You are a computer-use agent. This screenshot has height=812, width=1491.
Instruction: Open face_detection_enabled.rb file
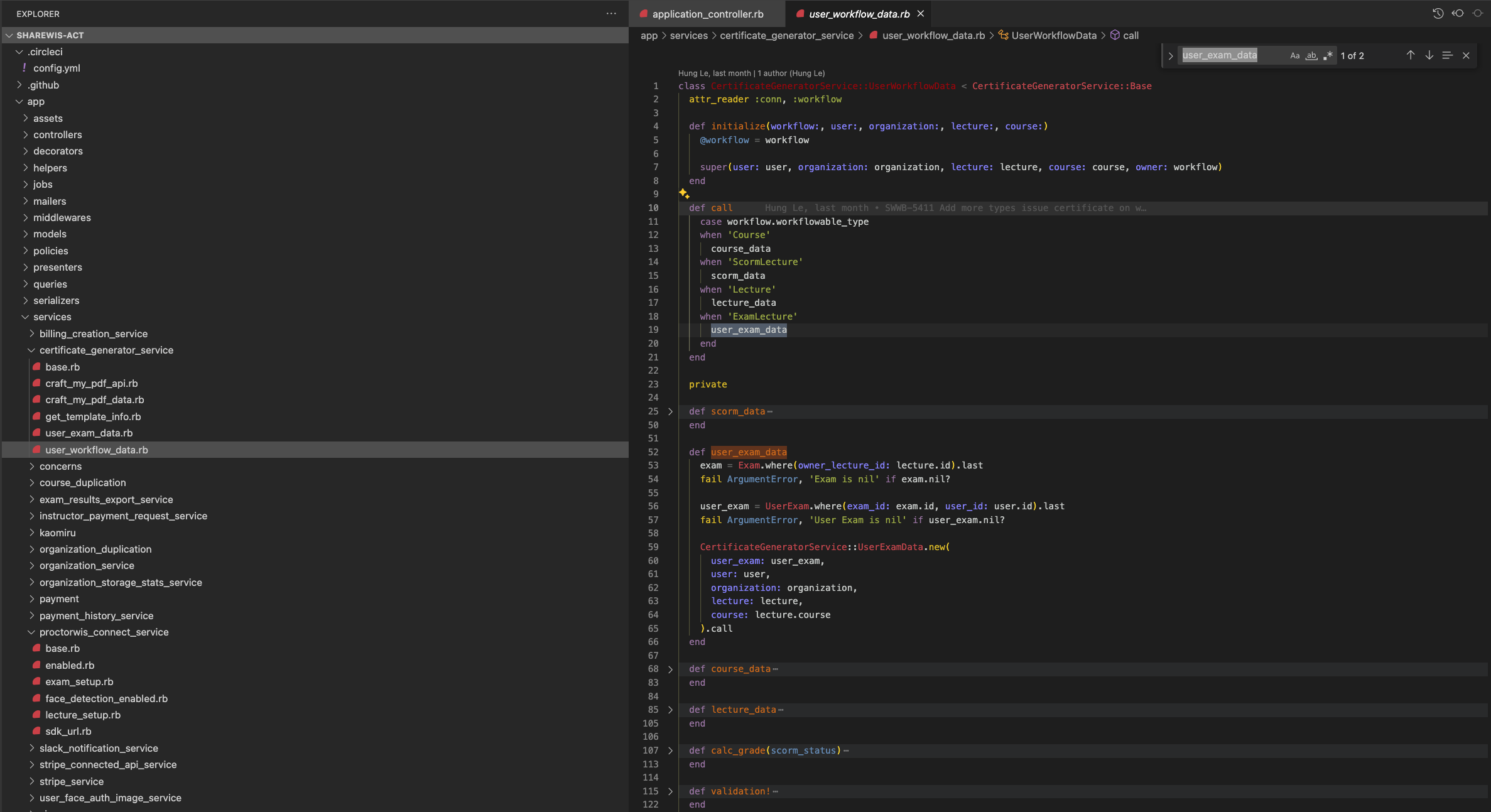coord(315,698)
